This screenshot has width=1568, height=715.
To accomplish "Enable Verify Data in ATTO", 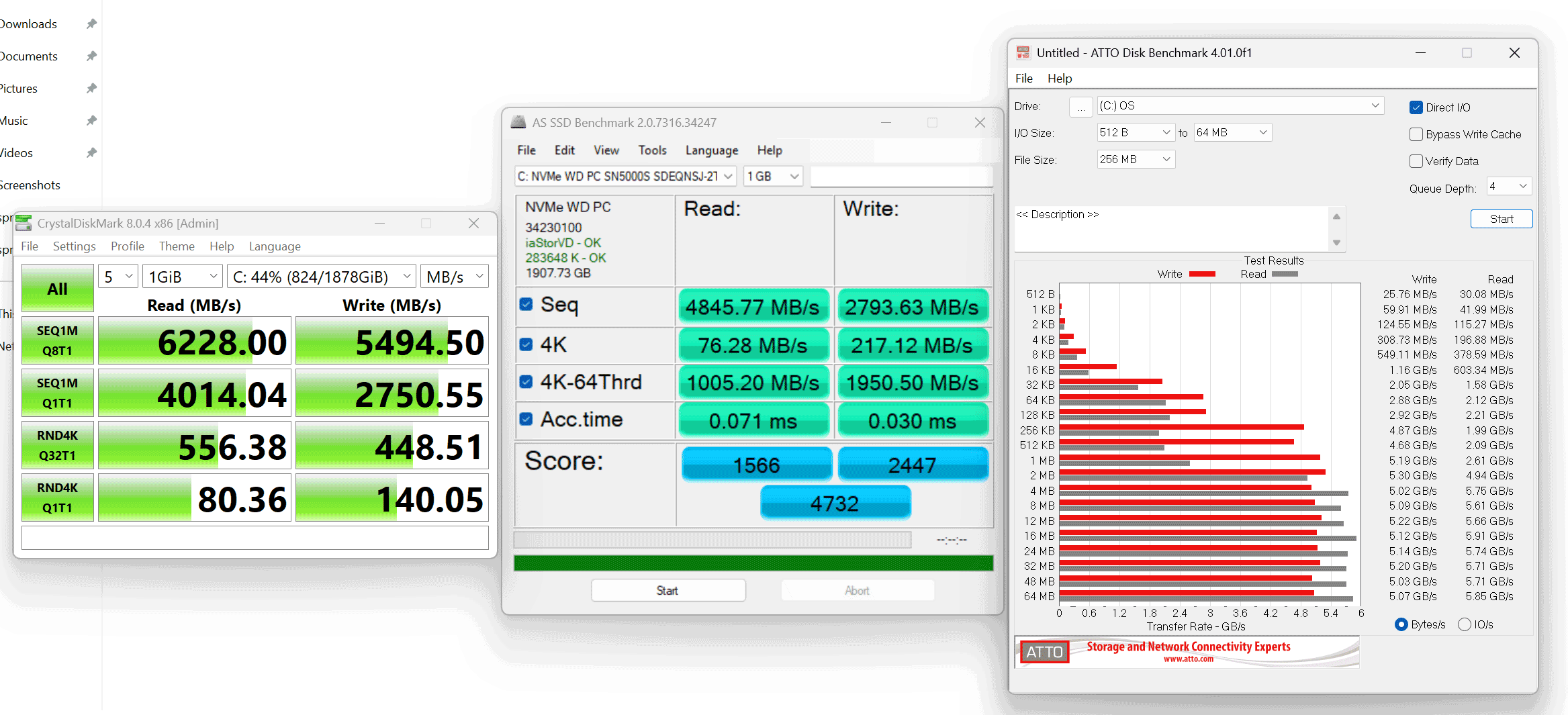I will pyautogui.click(x=1416, y=161).
